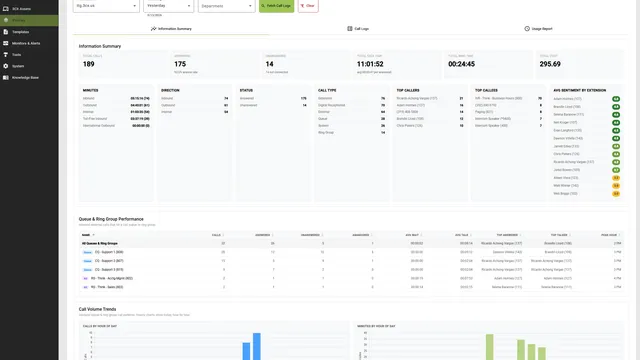Click the table icon beside Call Logs
Viewport: 640px width, 360px height.
click(350, 29)
